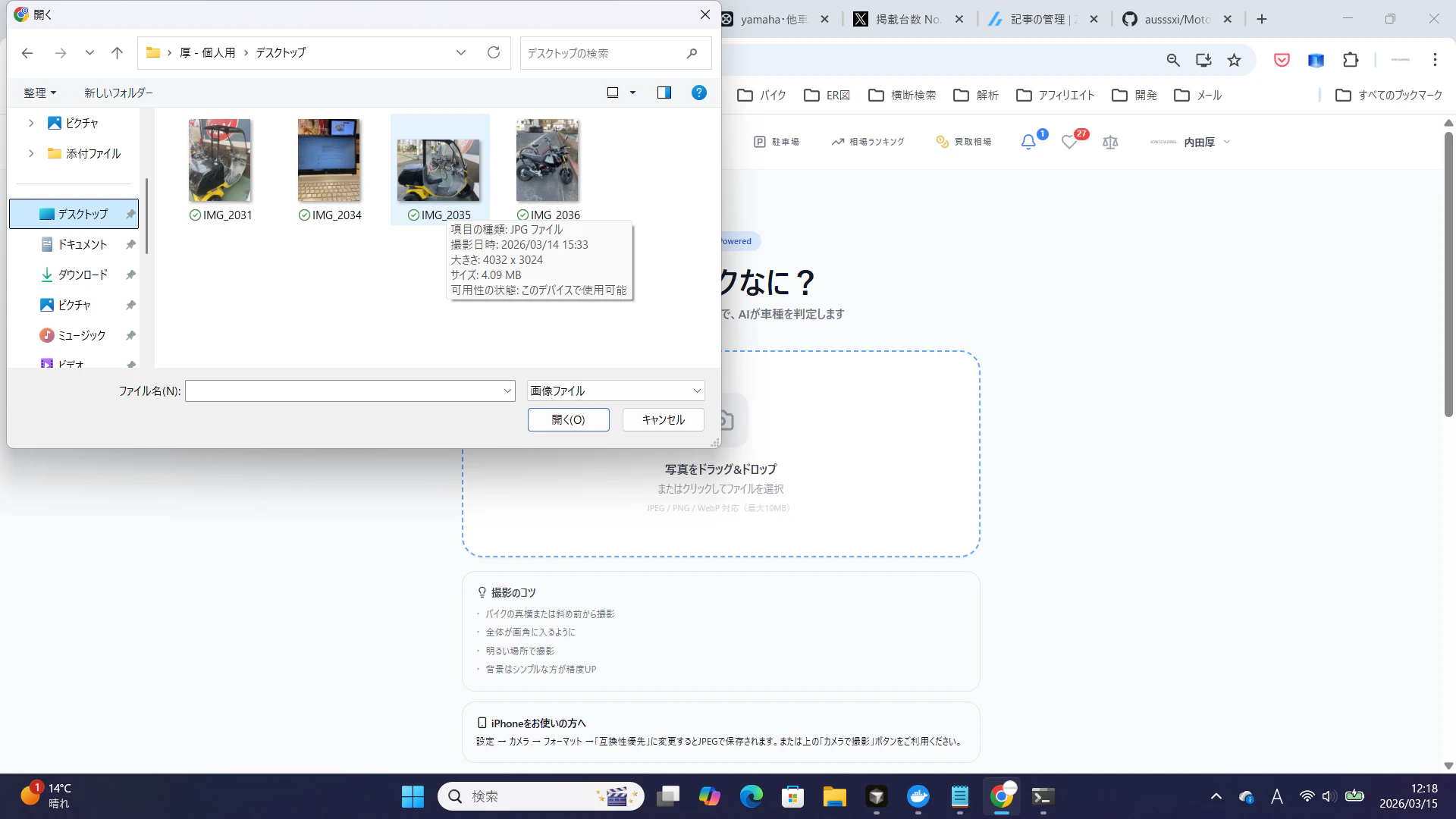Select ダウンロード in quick access
The image size is (1456, 819).
(74, 275)
